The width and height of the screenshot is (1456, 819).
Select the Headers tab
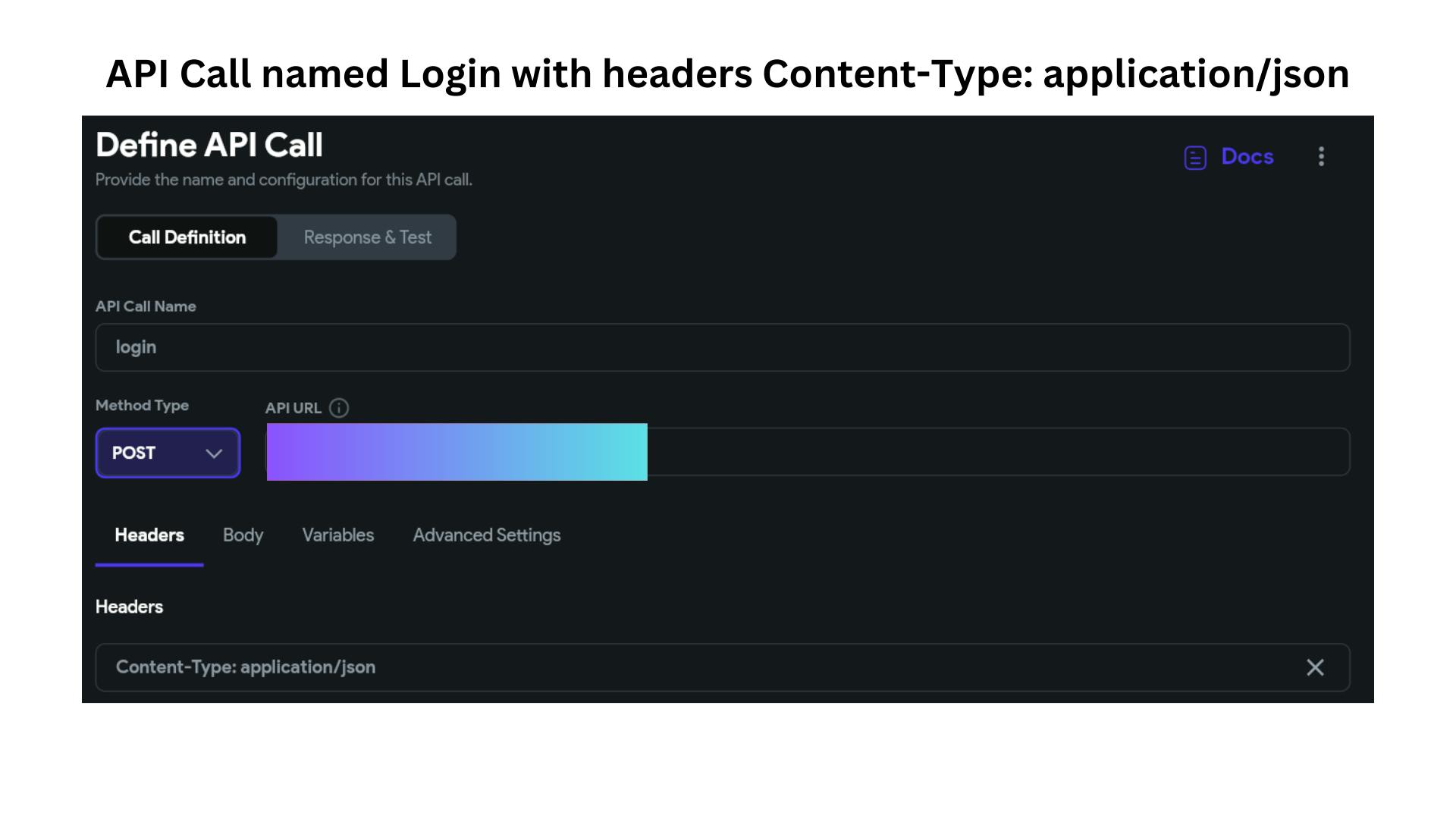(x=149, y=535)
